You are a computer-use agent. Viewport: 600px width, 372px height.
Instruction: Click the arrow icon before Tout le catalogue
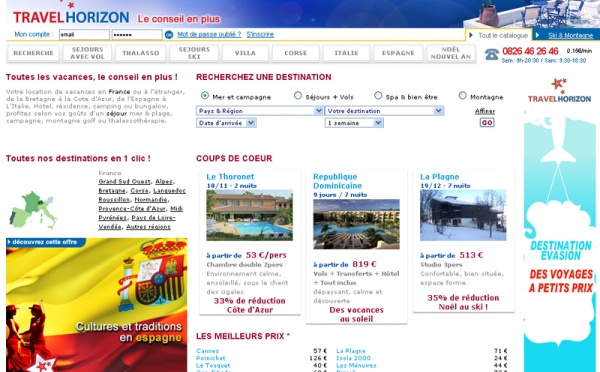(x=471, y=35)
